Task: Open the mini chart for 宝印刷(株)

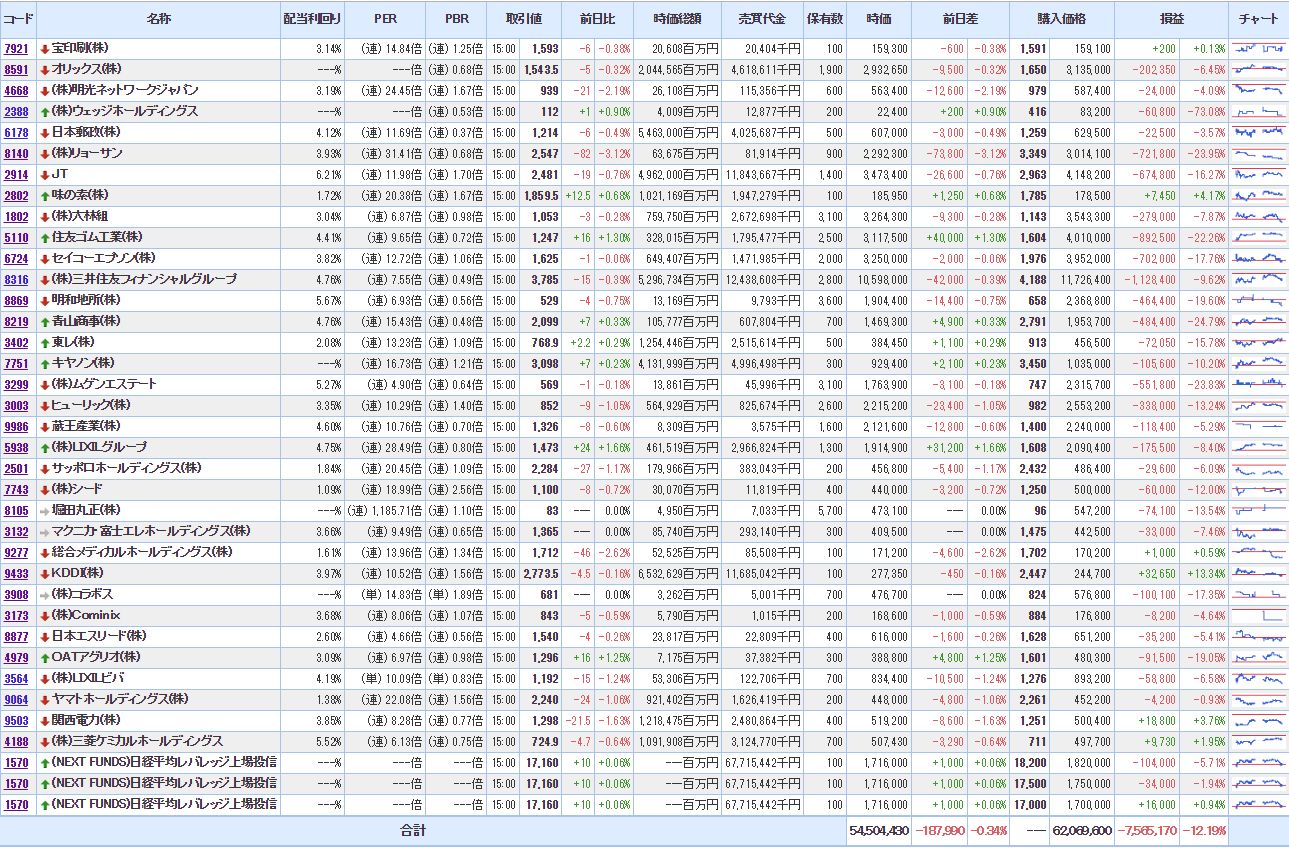Action: (x=1258, y=48)
